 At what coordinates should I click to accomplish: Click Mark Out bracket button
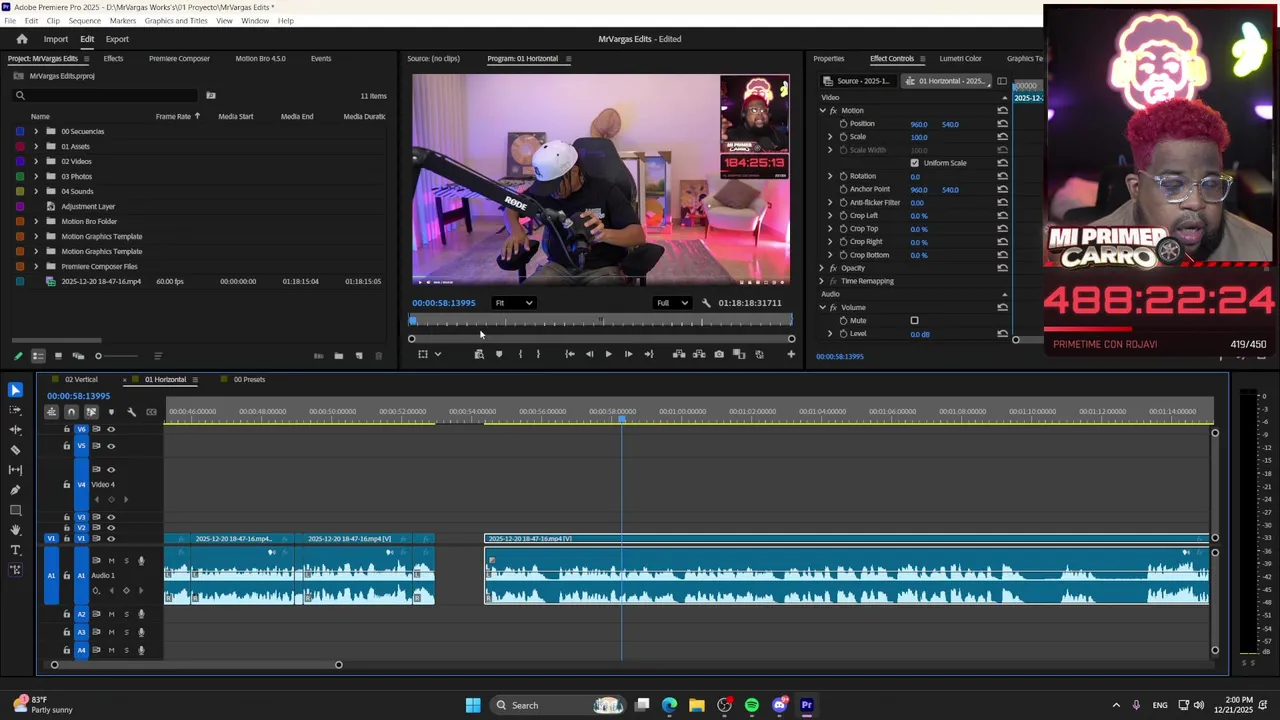pyautogui.click(x=538, y=354)
